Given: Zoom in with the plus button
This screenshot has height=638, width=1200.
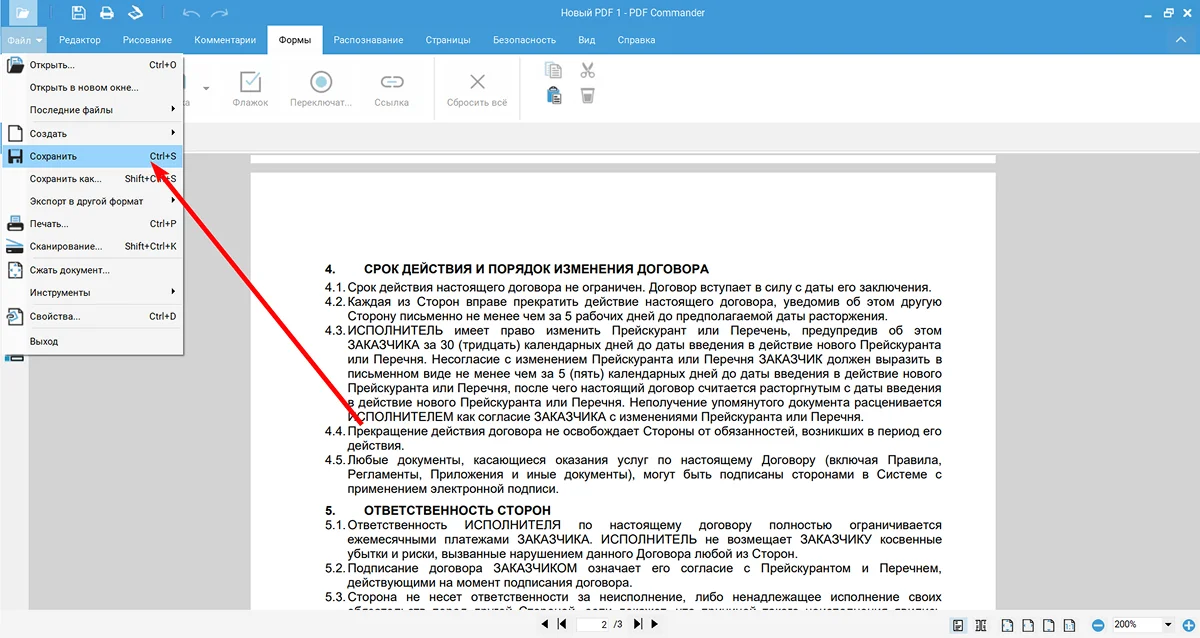Looking at the screenshot, I should click(1187, 625).
